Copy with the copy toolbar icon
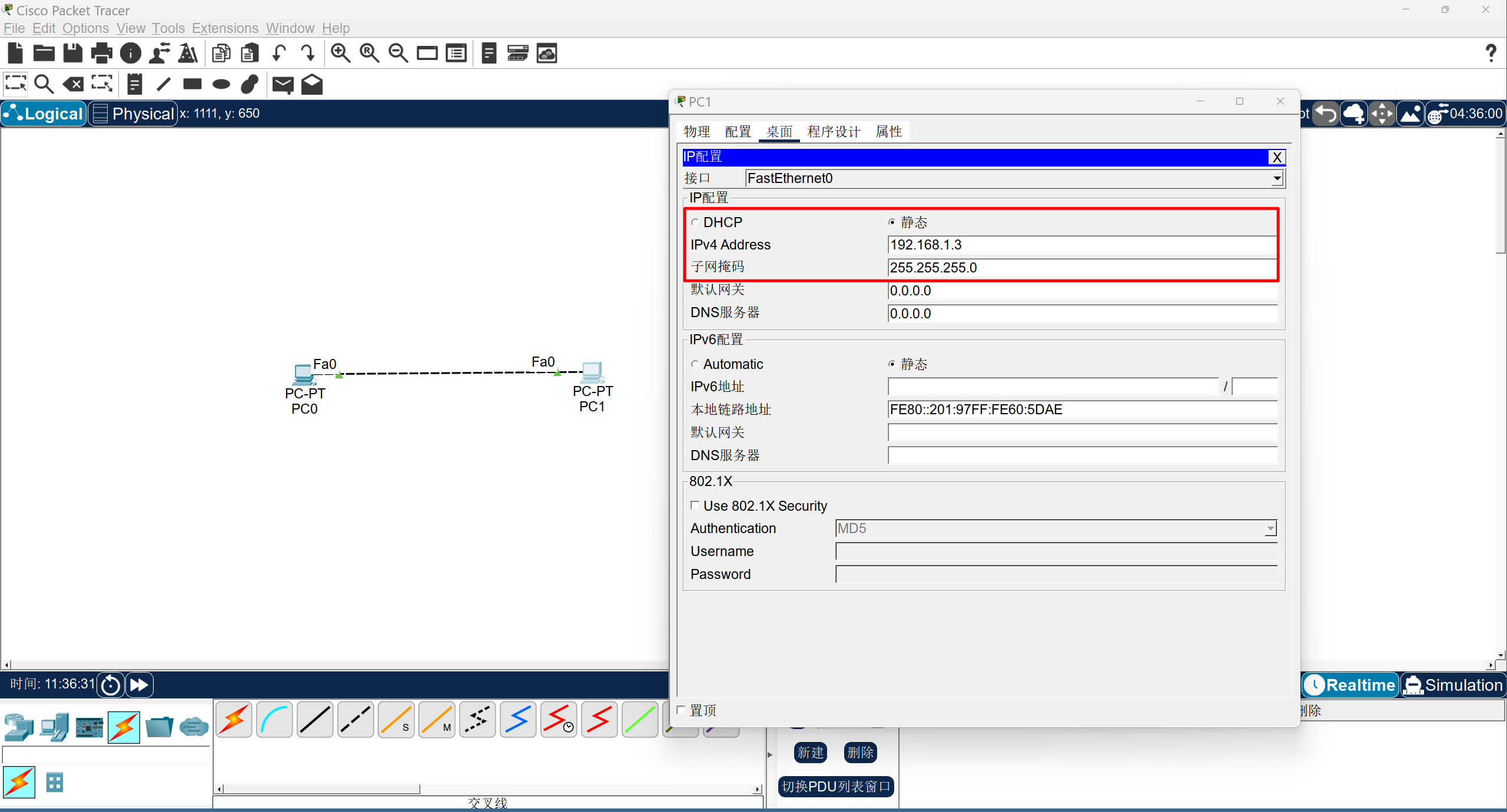 tap(221, 54)
